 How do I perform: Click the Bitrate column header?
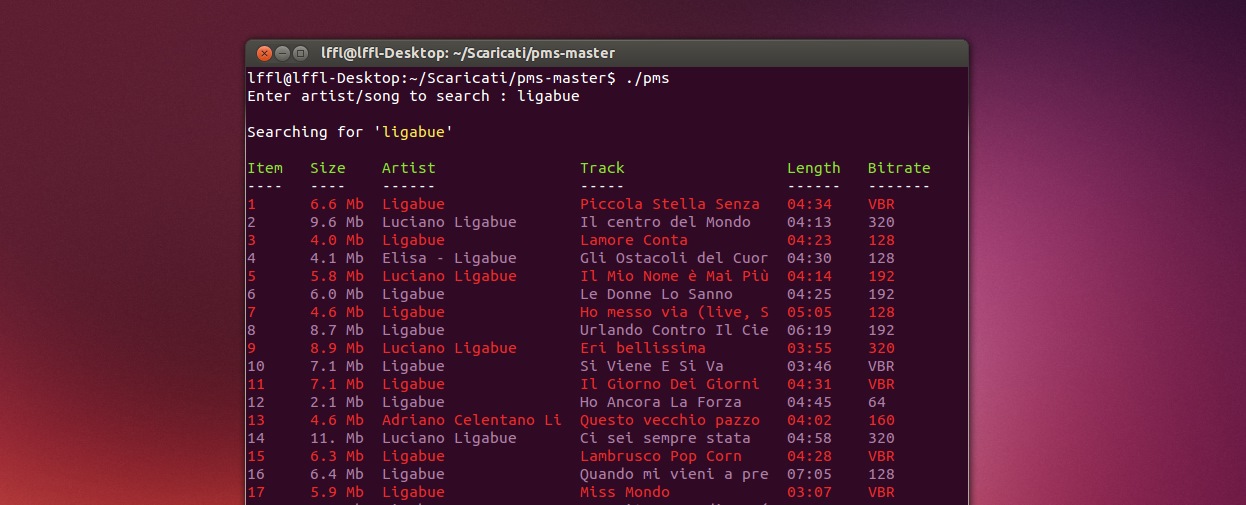[x=899, y=168]
